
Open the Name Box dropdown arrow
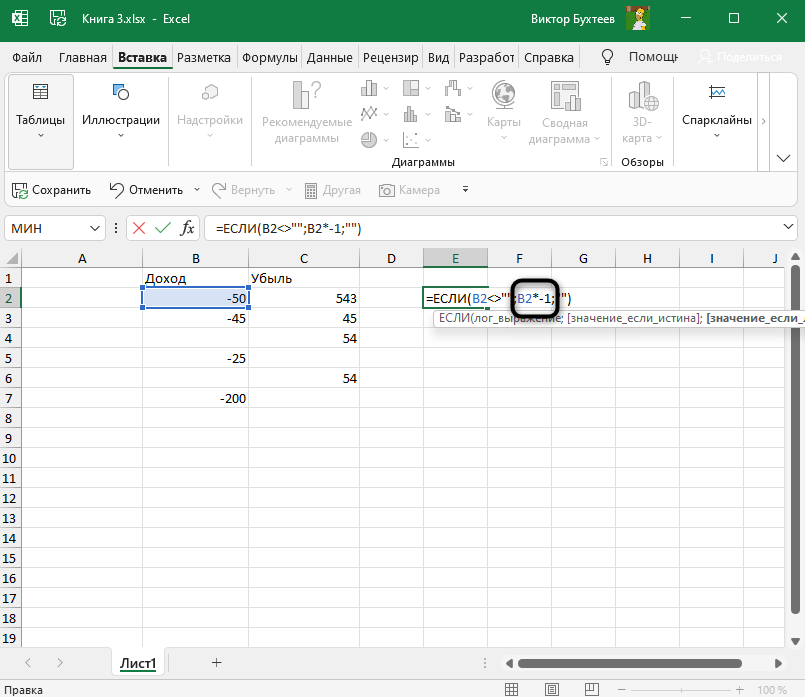click(x=96, y=228)
